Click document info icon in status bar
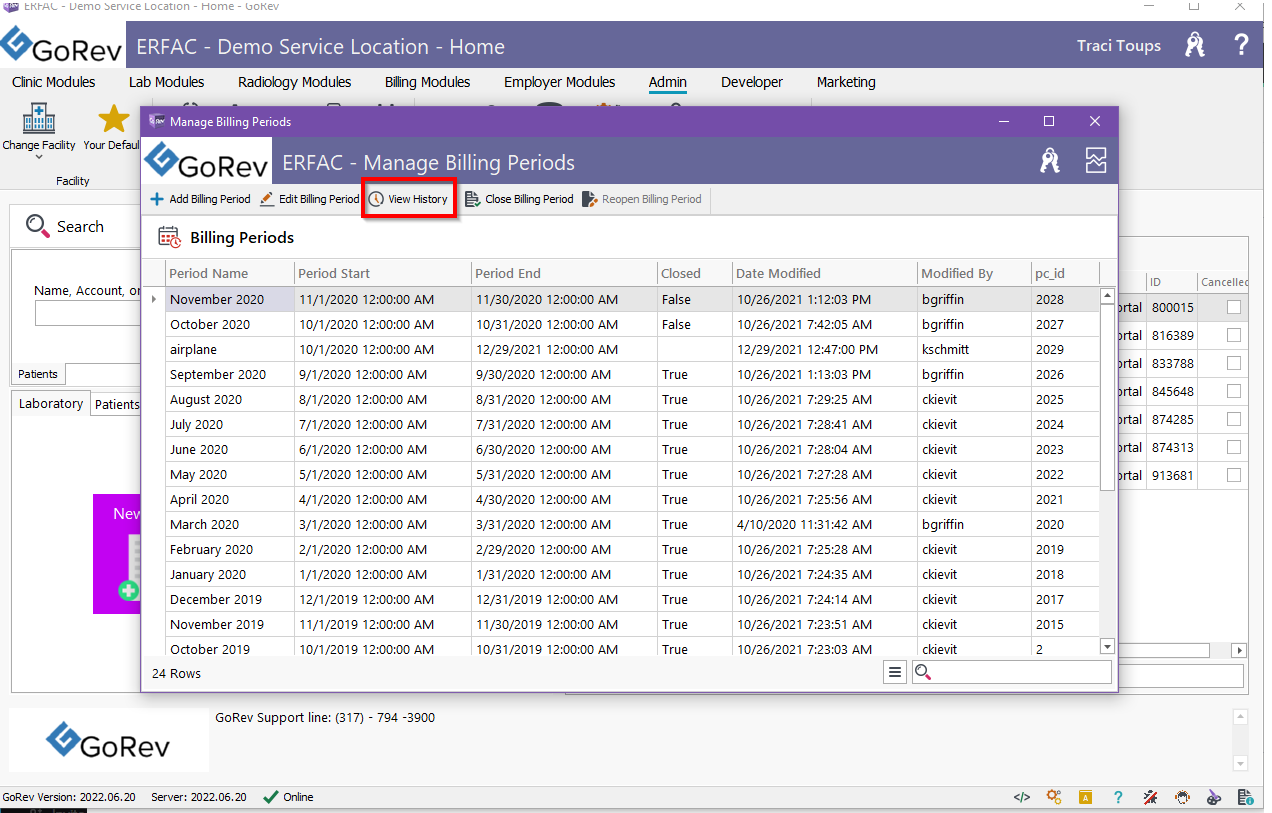The width and height of the screenshot is (1272, 813). 1246,797
